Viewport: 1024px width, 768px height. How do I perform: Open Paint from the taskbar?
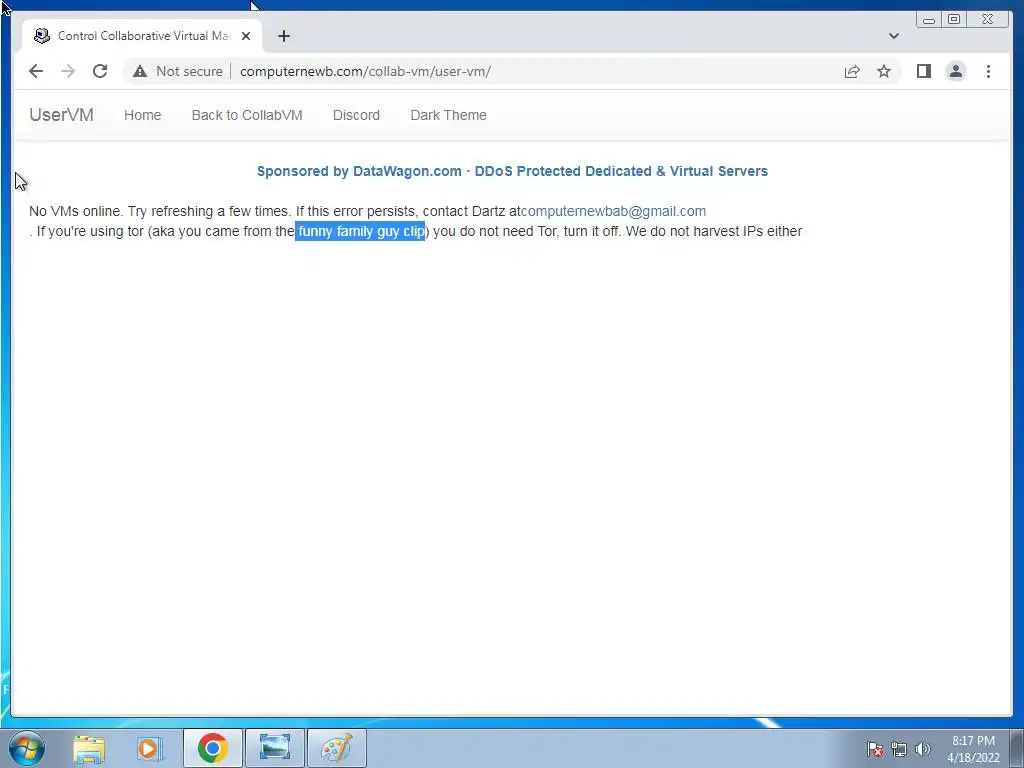336,748
